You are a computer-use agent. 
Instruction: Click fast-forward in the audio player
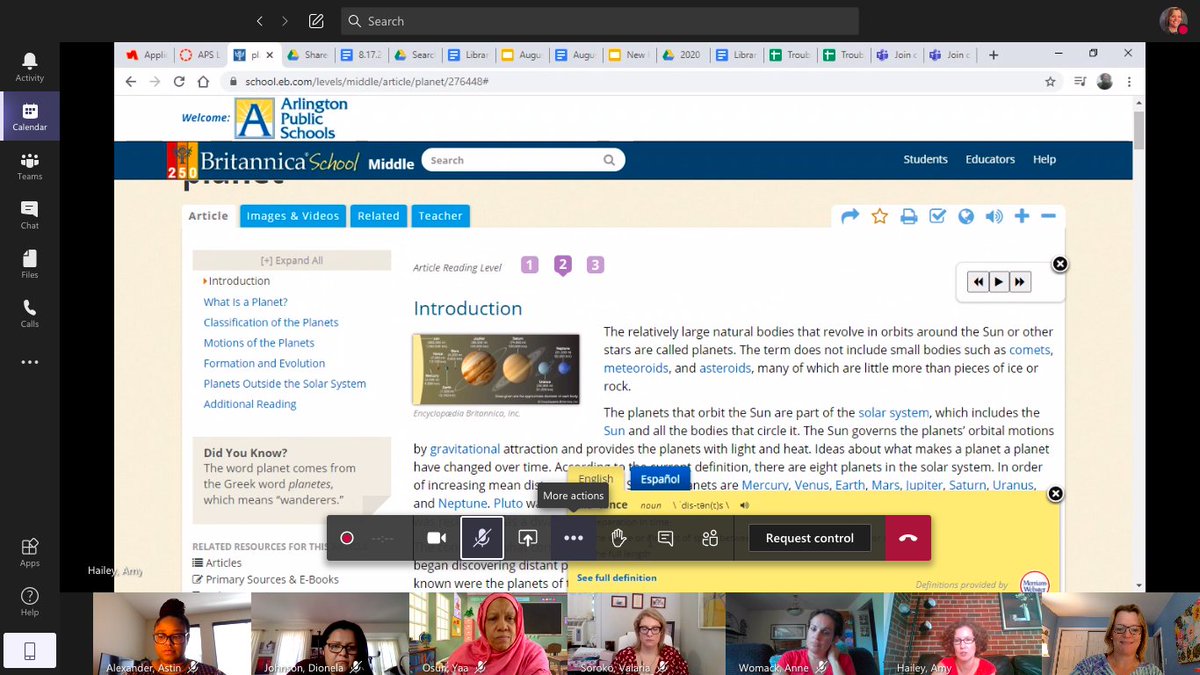coord(1020,282)
